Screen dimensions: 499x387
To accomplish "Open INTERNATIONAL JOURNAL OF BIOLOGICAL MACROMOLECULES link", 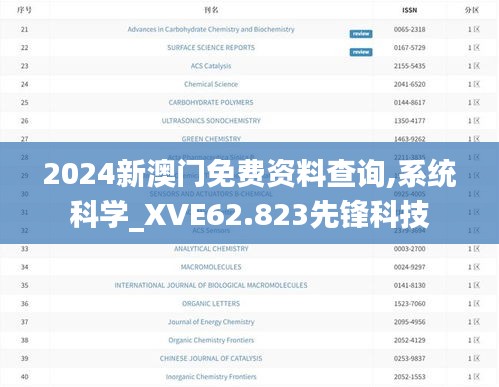I will click(x=211, y=285).
